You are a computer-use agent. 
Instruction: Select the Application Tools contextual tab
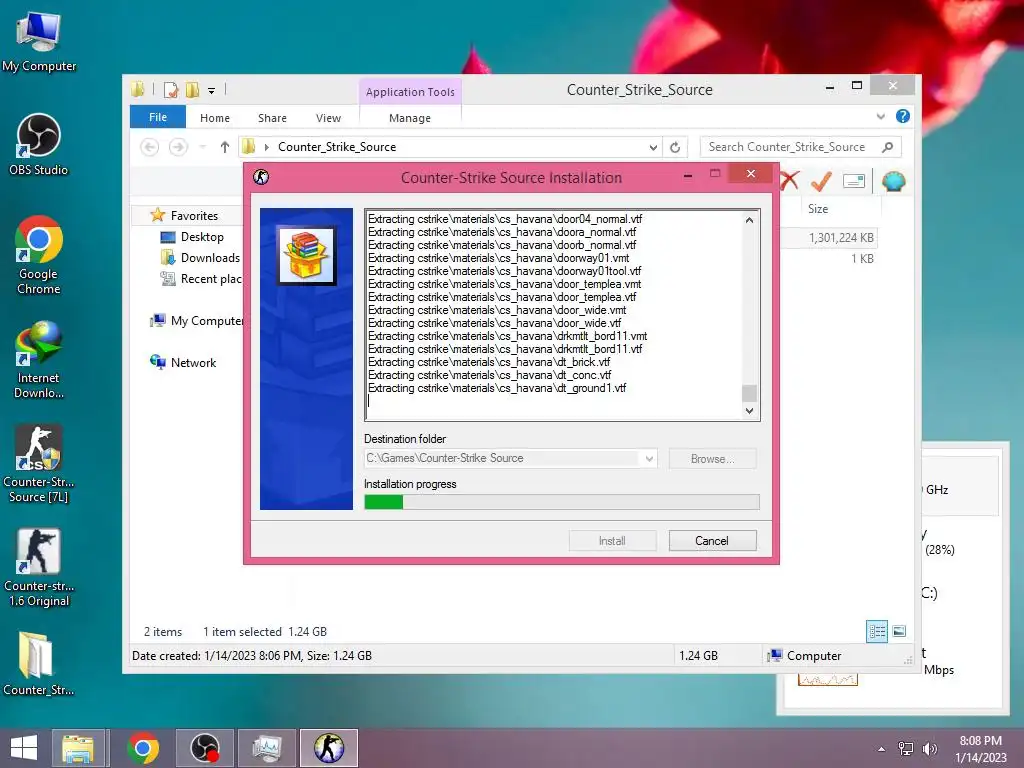pos(410,92)
